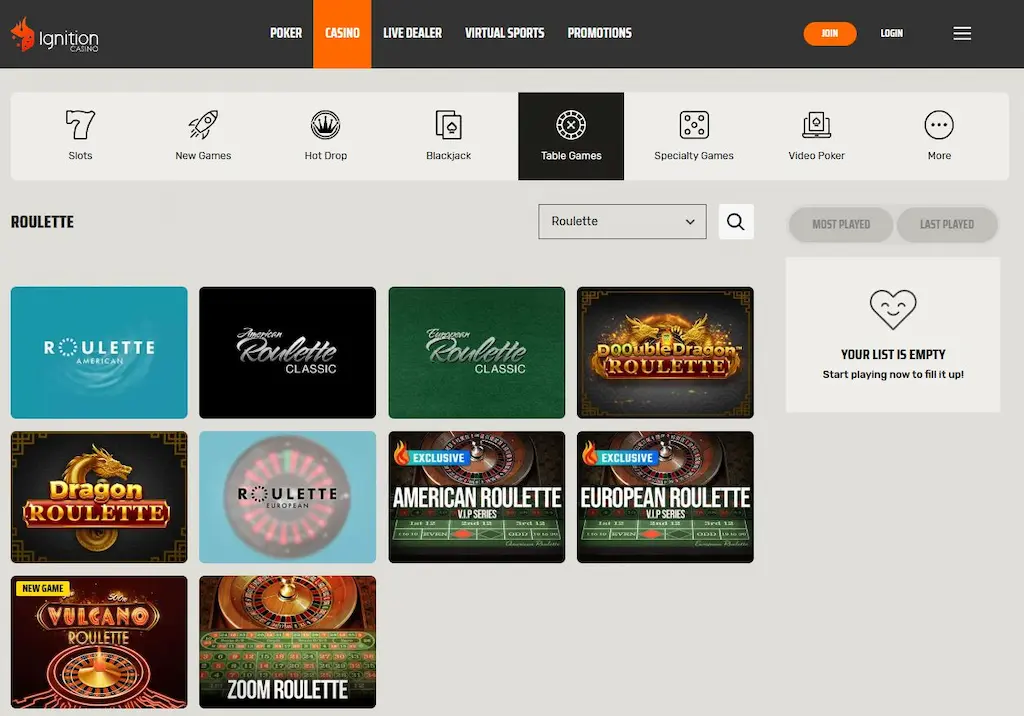Click the orange Join button
The height and width of the screenshot is (716, 1024).
(x=830, y=33)
